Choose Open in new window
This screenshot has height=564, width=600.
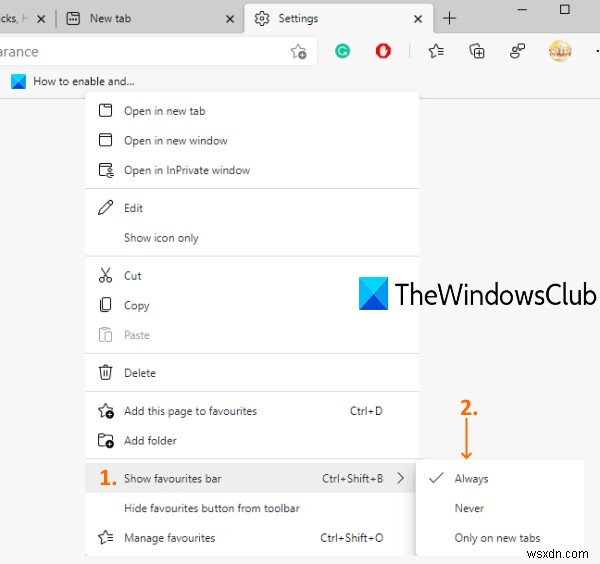tap(252, 140)
